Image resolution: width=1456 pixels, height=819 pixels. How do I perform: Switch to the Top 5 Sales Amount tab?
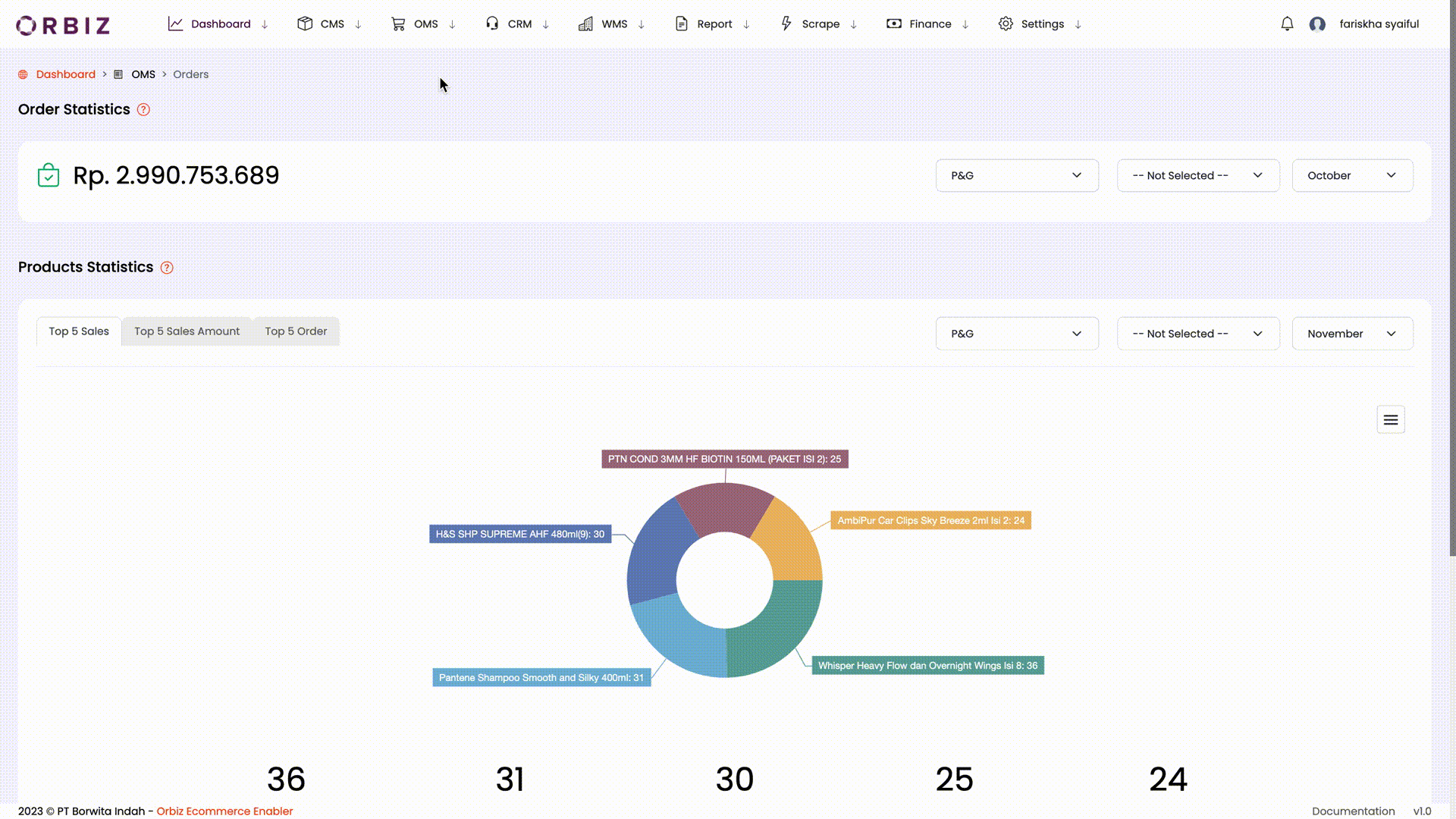[187, 331]
